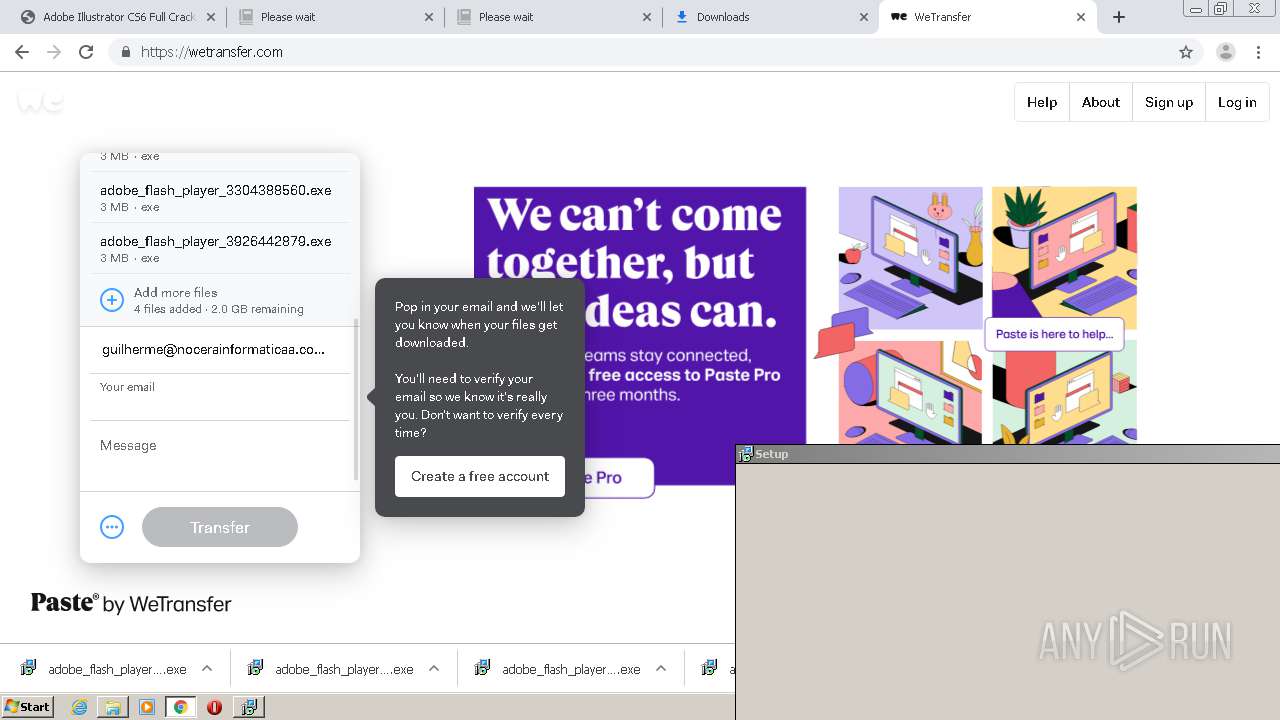Click 'Paste is here to help...' bubble
The image size is (1280, 720).
(x=1054, y=334)
